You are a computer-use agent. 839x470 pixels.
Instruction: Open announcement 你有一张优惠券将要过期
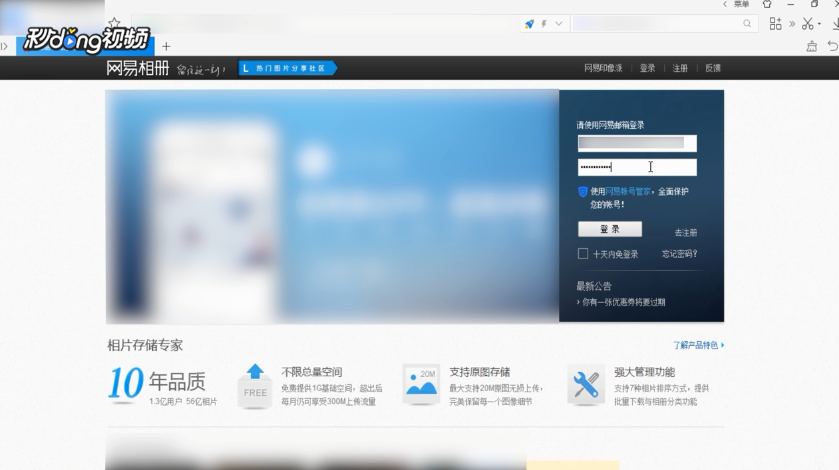(623, 302)
